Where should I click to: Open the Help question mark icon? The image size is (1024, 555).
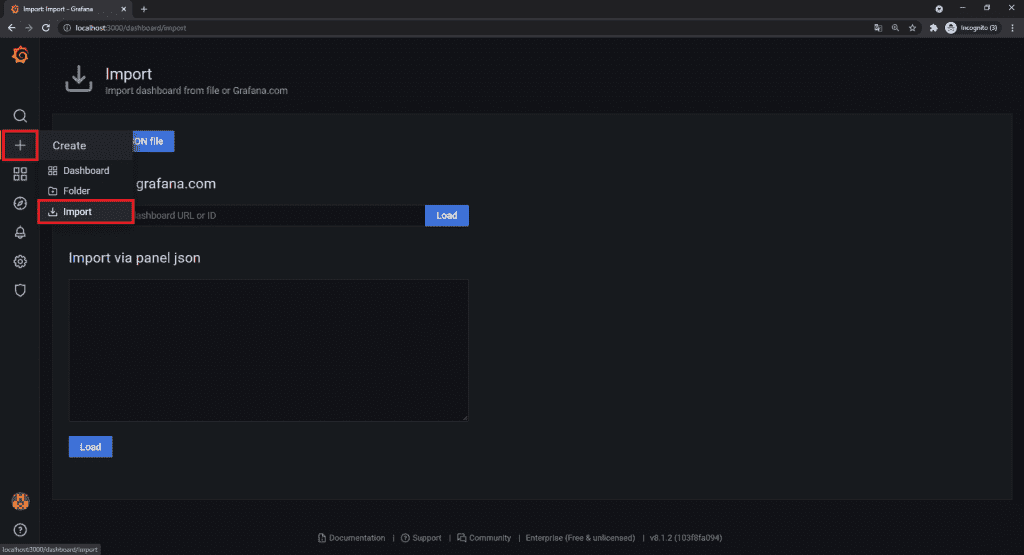point(20,530)
